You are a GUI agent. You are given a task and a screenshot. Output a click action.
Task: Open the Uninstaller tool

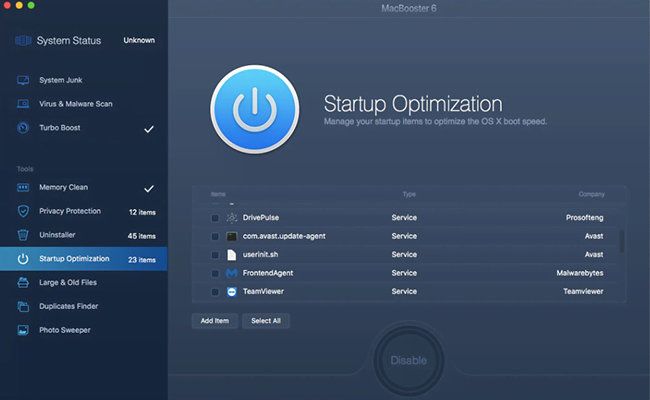click(84, 235)
